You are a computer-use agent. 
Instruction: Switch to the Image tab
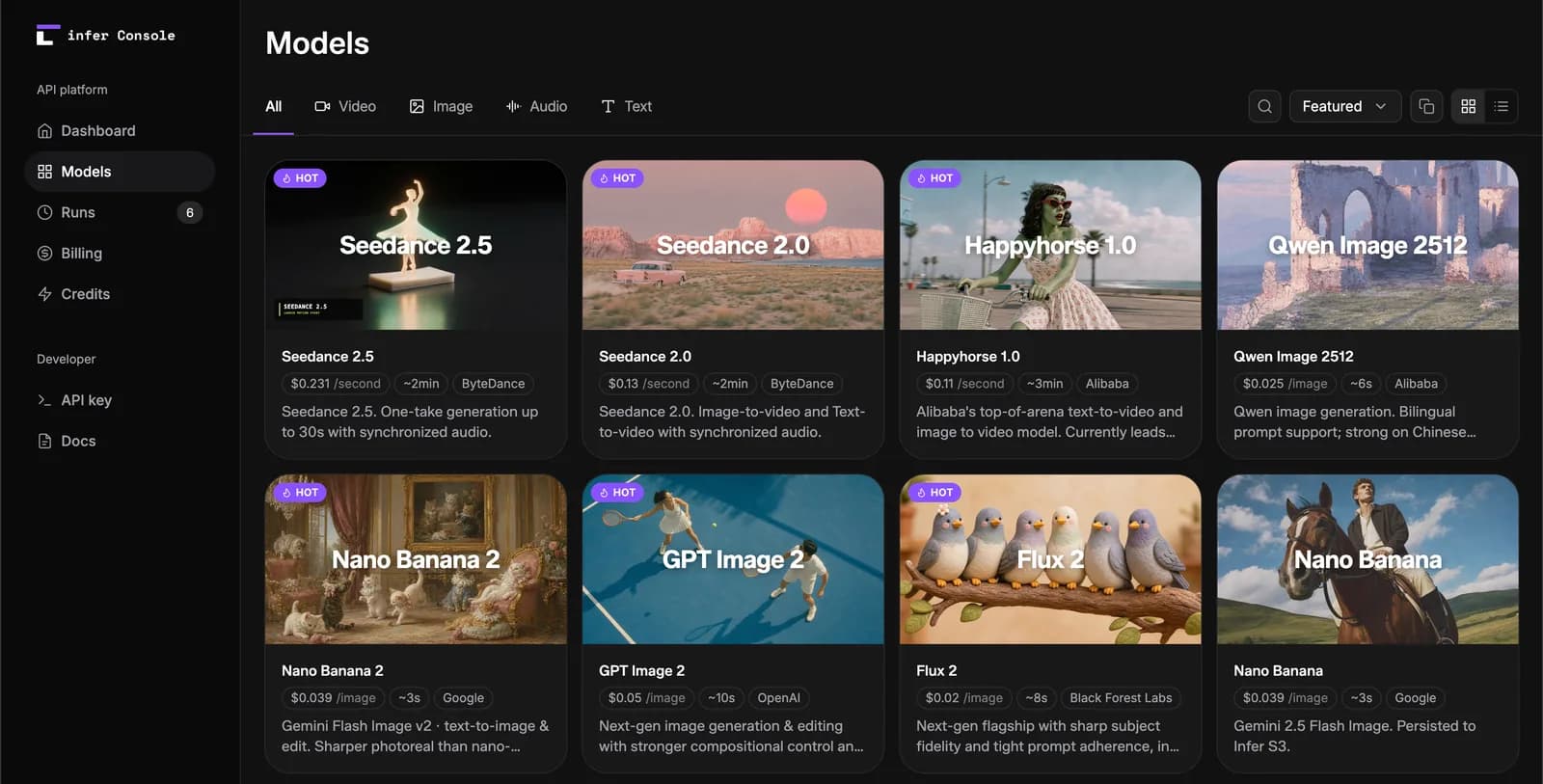441,106
